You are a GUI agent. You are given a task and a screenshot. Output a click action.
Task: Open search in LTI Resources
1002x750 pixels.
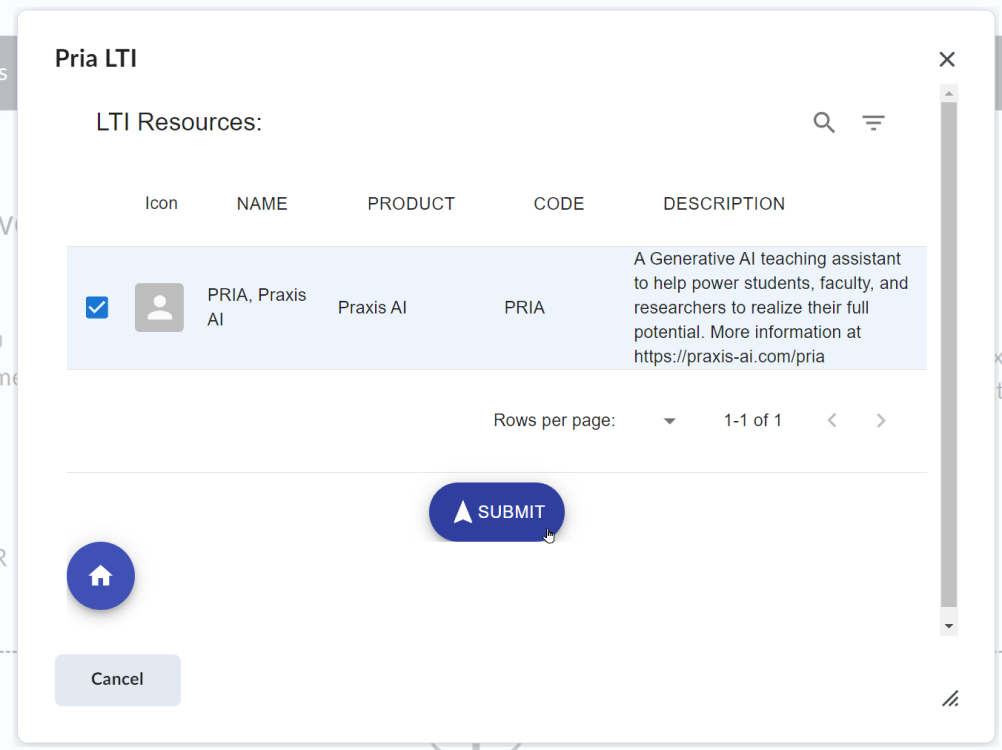pos(824,122)
